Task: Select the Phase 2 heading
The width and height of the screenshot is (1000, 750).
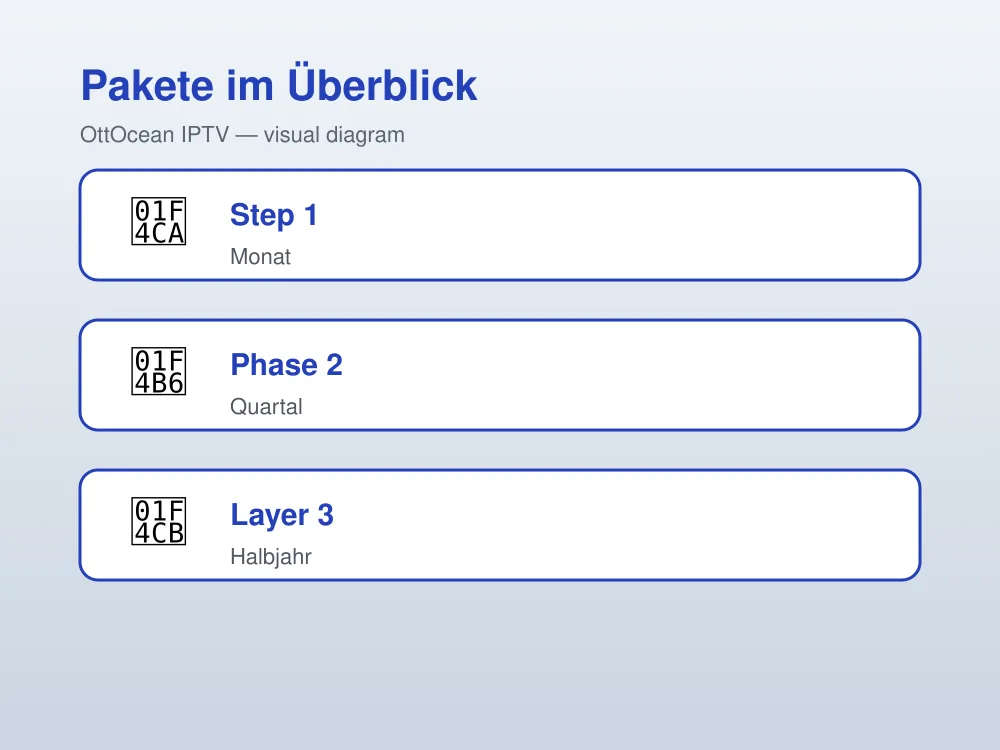Action: [286, 365]
